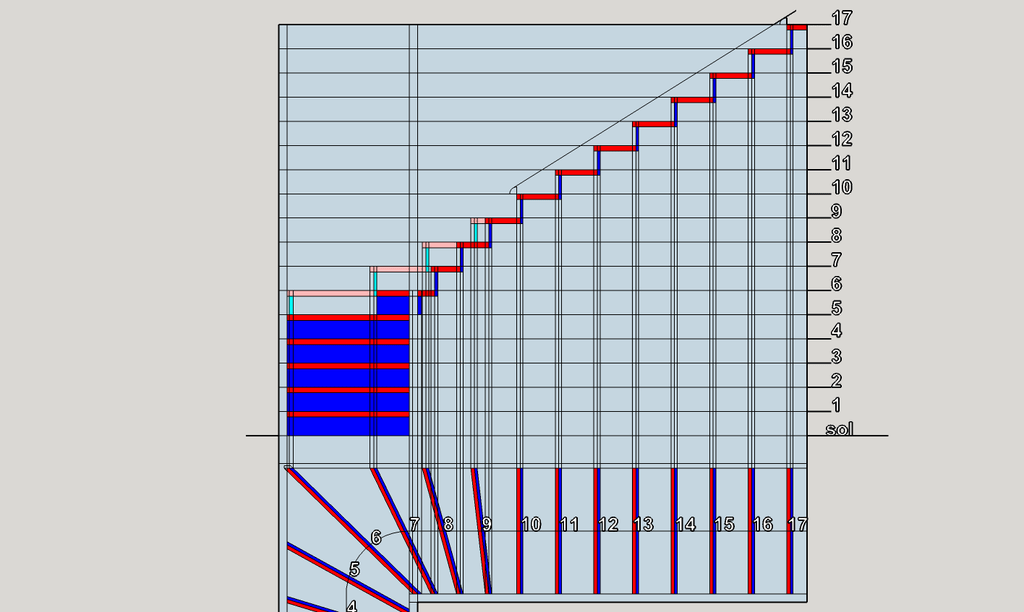Select height scale label 16
This screenshot has width=1024, height=612.
pyautogui.click(x=842, y=42)
